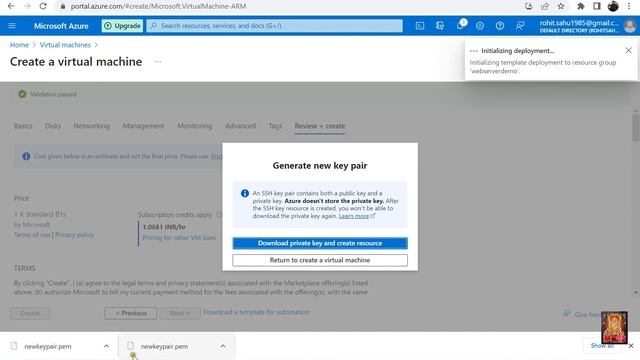Select the Review + create tab
This screenshot has height=360, width=640.
(x=320, y=126)
